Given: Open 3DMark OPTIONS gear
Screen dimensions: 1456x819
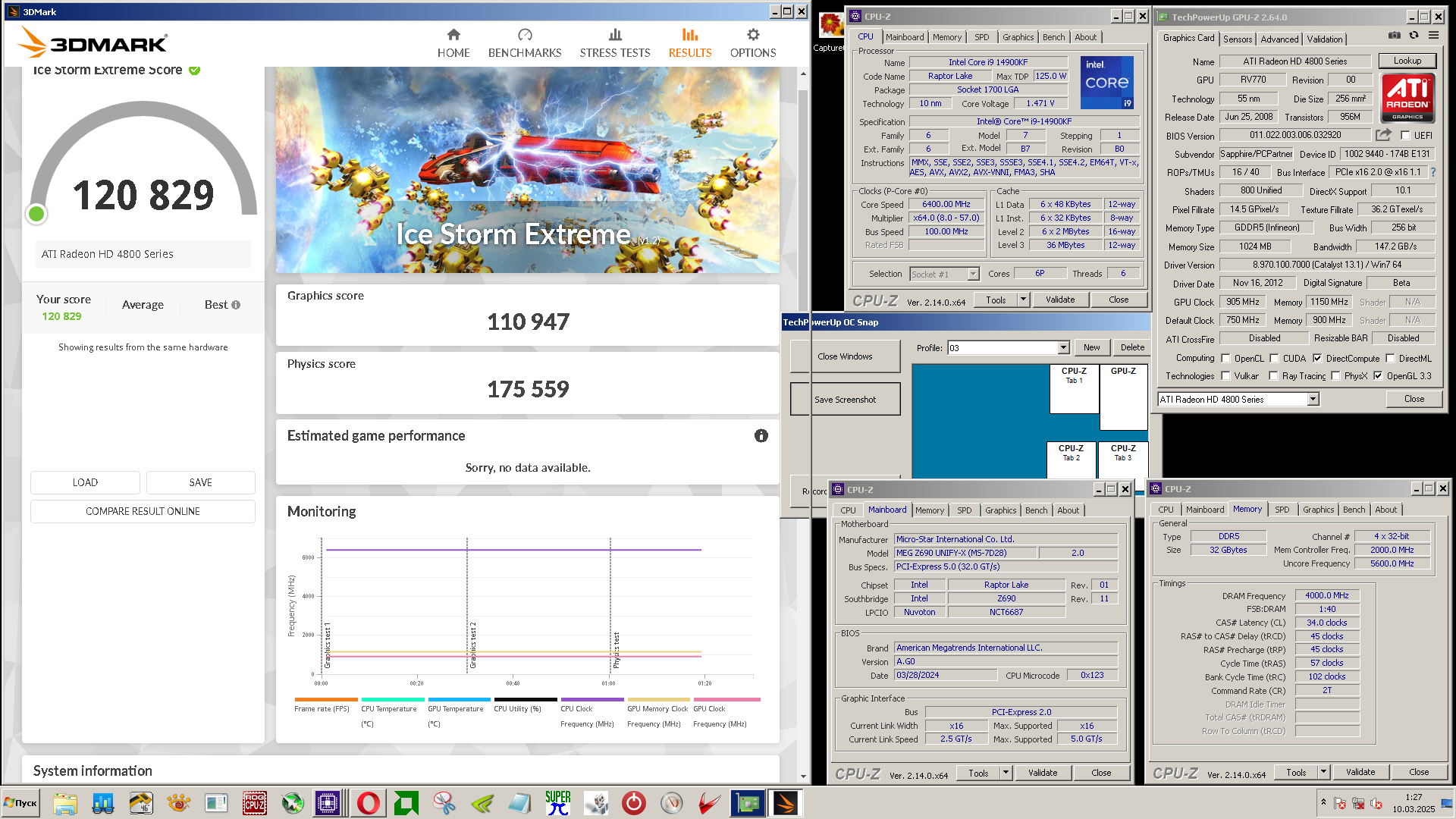Looking at the screenshot, I should tap(753, 43).
